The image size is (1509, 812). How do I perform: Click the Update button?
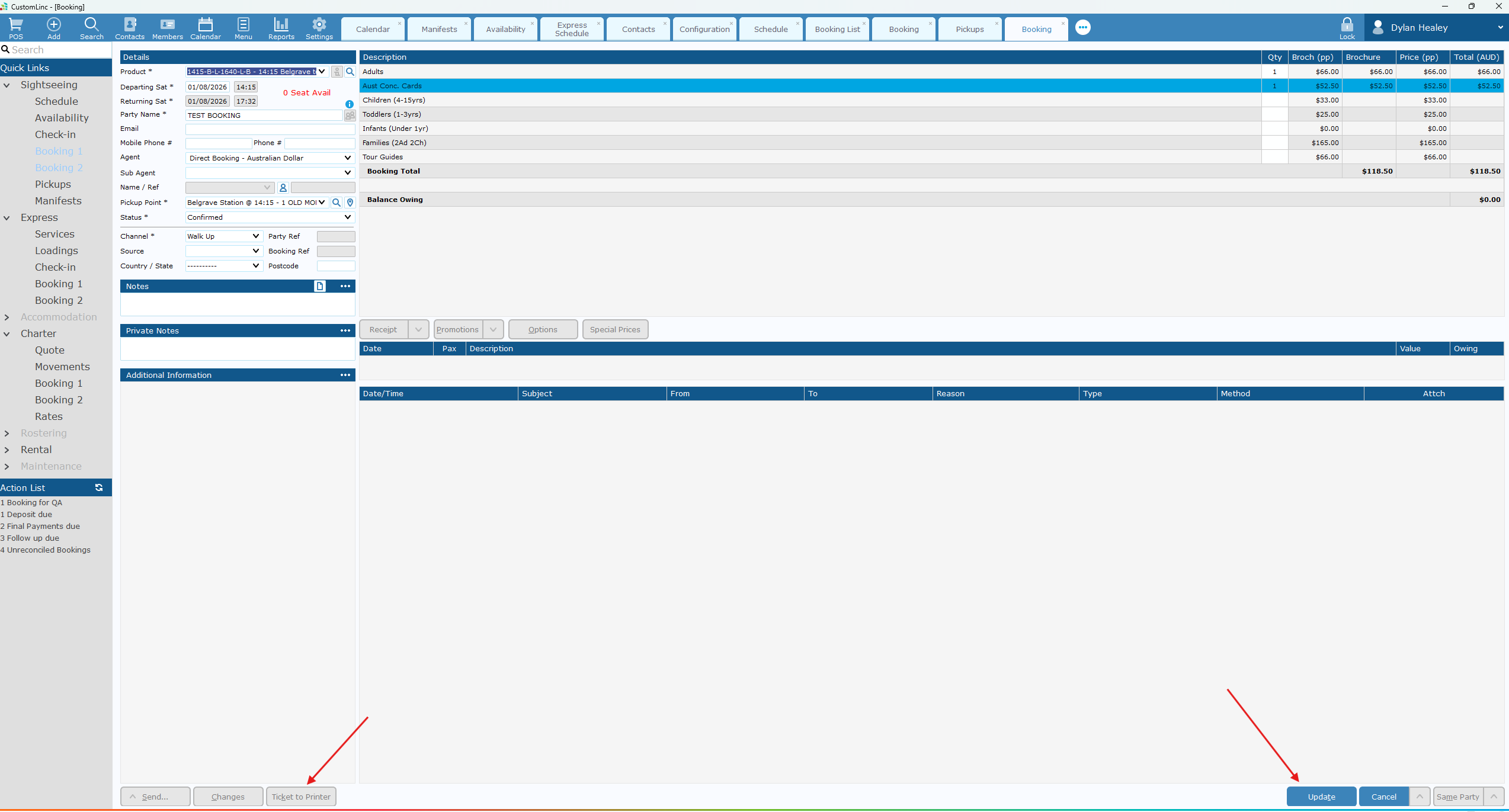(1321, 797)
